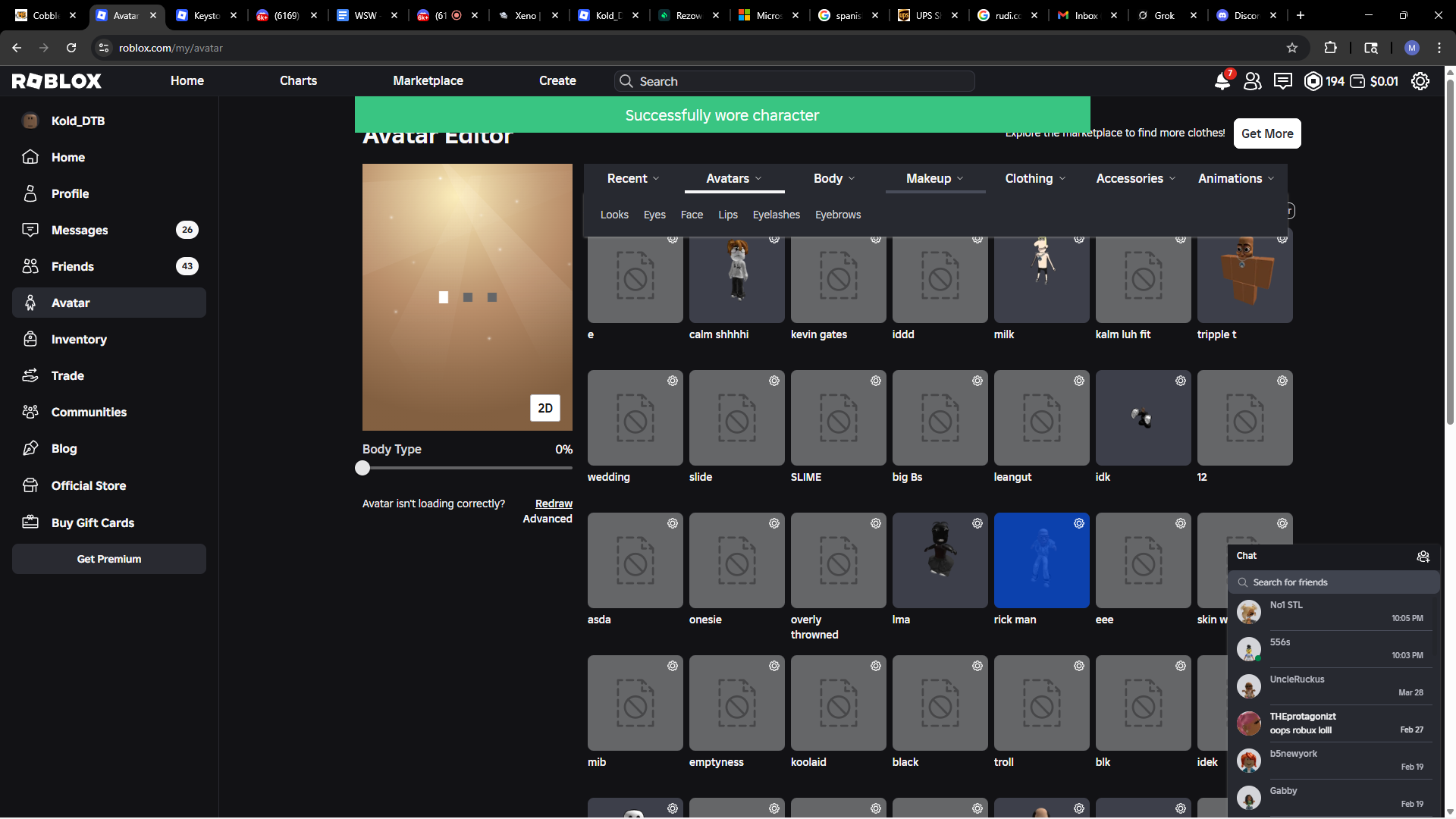Open the Communities sidebar item
Viewport: 1456px width, 819px height.
point(109,412)
